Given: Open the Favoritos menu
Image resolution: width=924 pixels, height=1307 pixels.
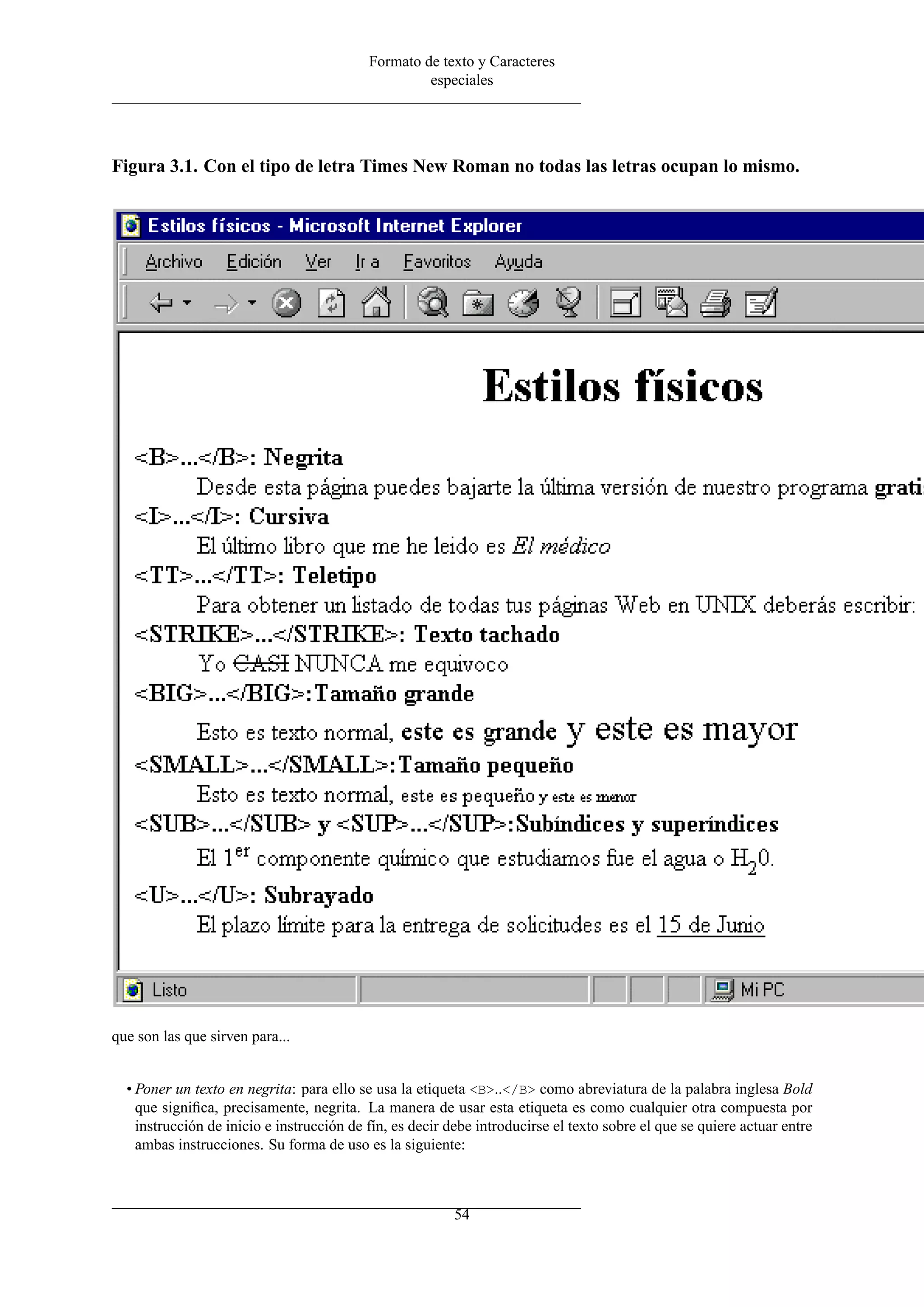Looking at the screenshot, I should tap(437, 262).
